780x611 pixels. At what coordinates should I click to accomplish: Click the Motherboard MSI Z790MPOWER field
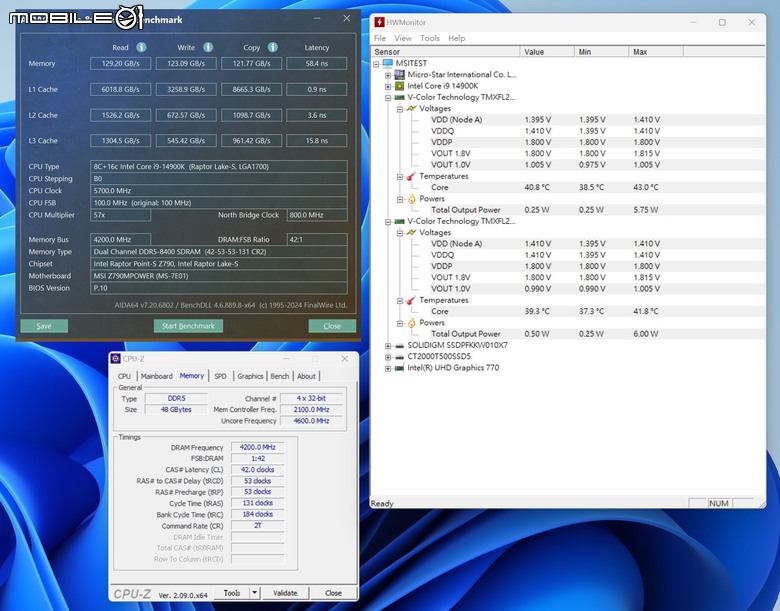coord(218,276)
